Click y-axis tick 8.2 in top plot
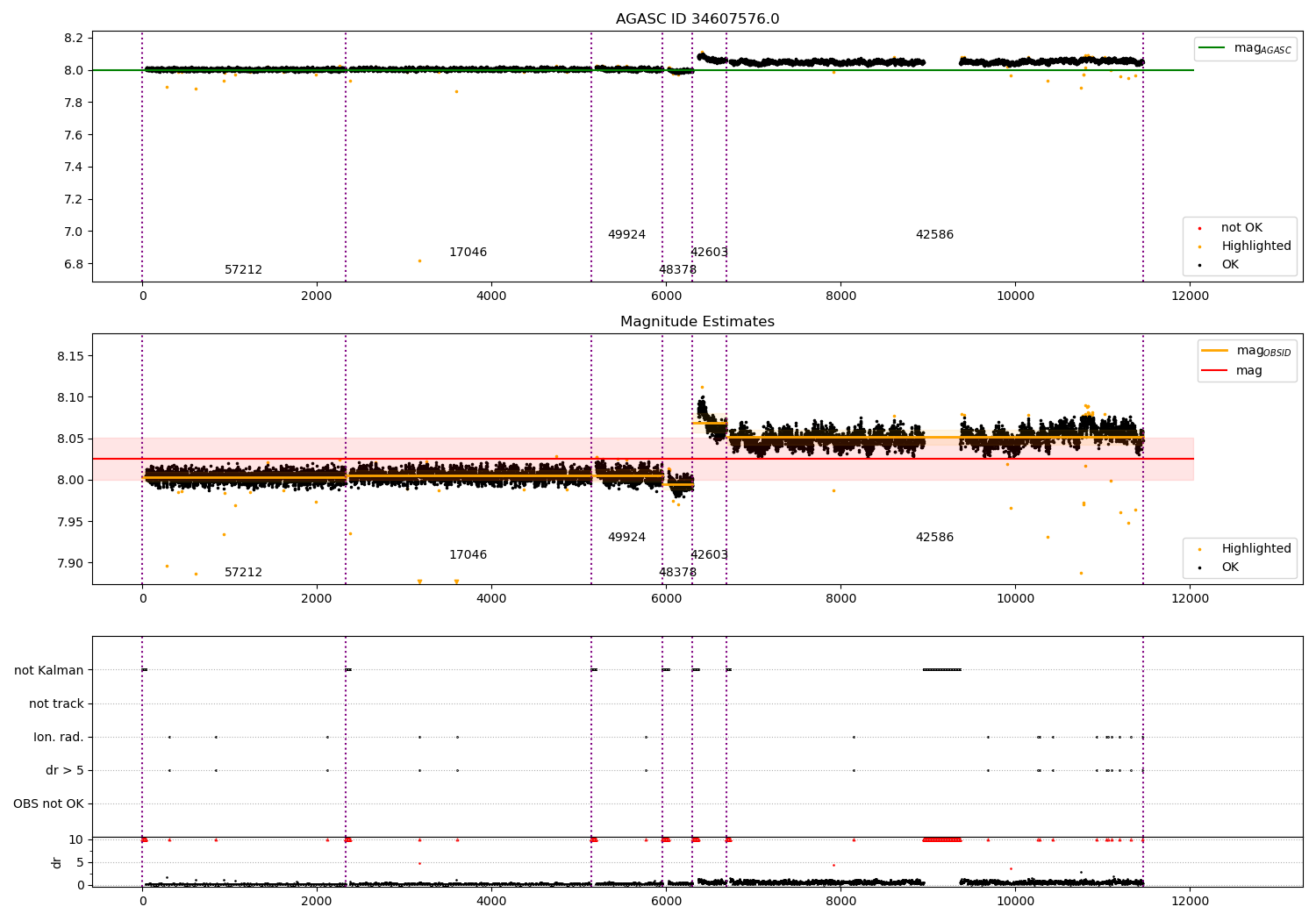Image resolution: width=1316 pixels, height=921 pixels. click(x=74, y=39)
